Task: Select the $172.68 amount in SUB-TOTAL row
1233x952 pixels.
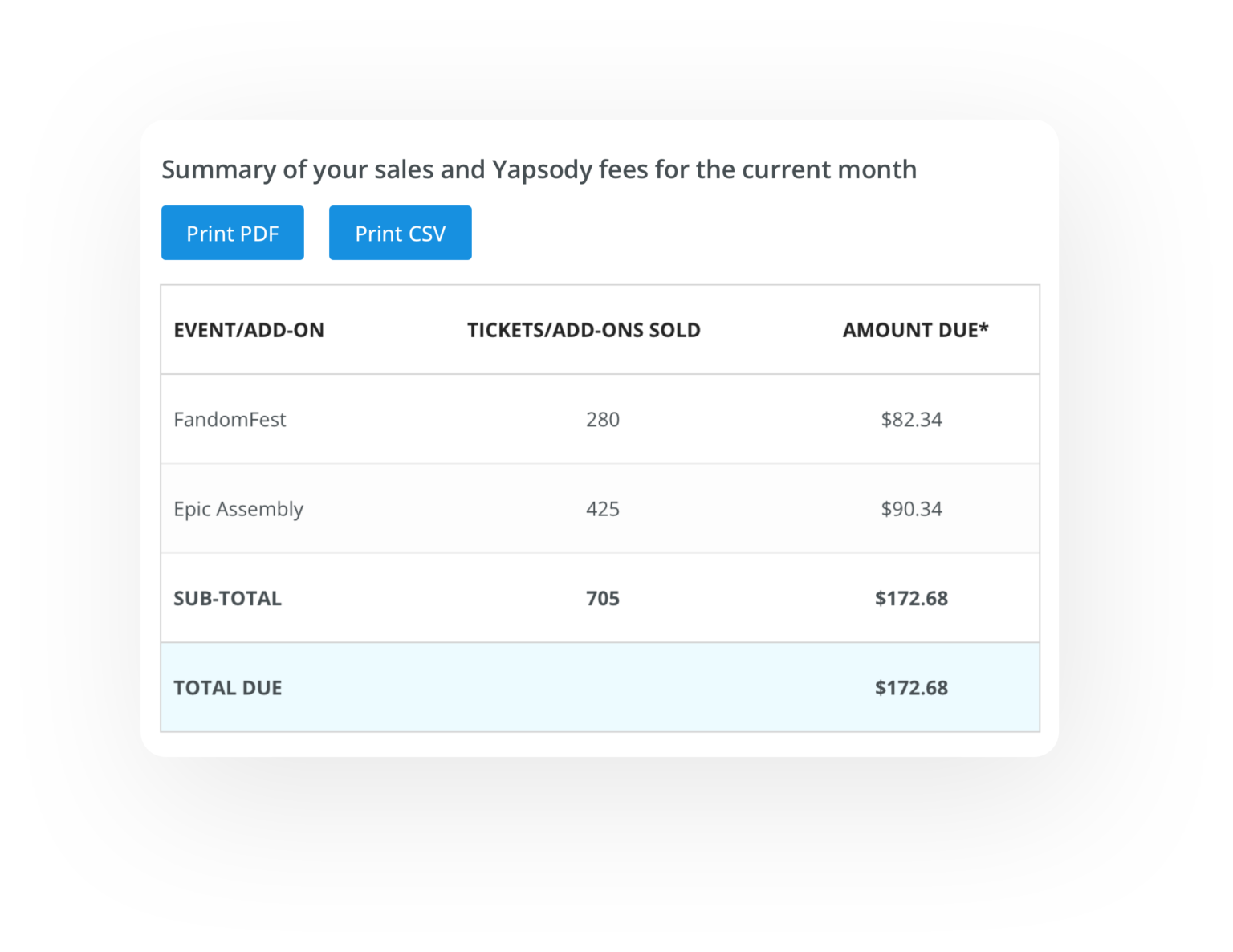Action: (911, 599)
